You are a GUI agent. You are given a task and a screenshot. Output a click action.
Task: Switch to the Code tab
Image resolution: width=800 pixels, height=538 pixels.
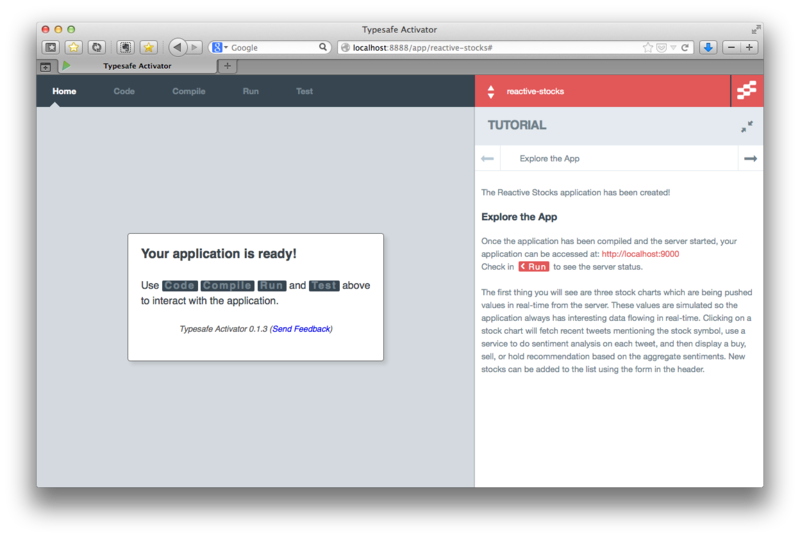coord(124,91)
